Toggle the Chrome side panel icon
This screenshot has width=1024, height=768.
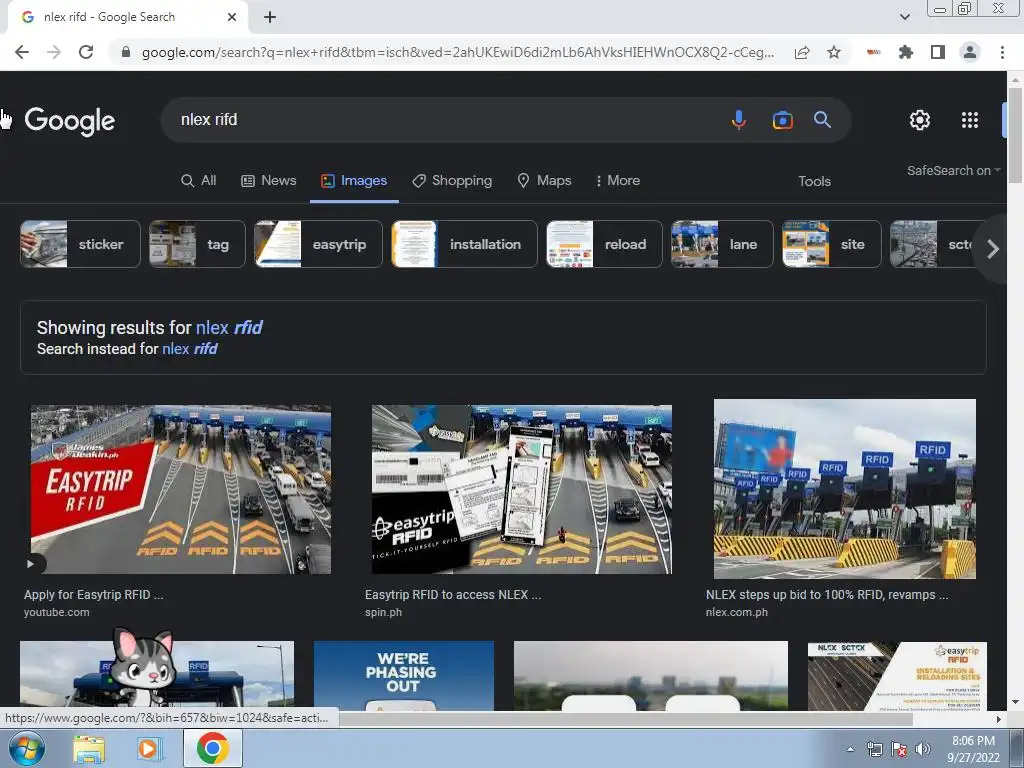click(x=938, y=52)
